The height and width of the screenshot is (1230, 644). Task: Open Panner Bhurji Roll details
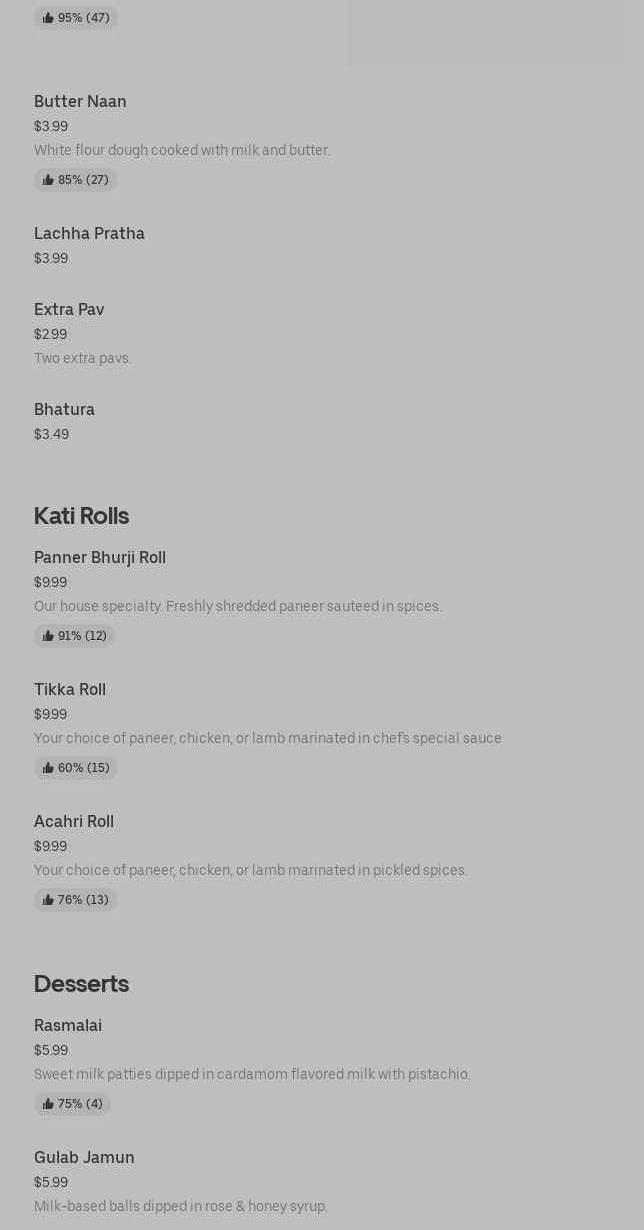pyautogui.click(x=100, y=557)
